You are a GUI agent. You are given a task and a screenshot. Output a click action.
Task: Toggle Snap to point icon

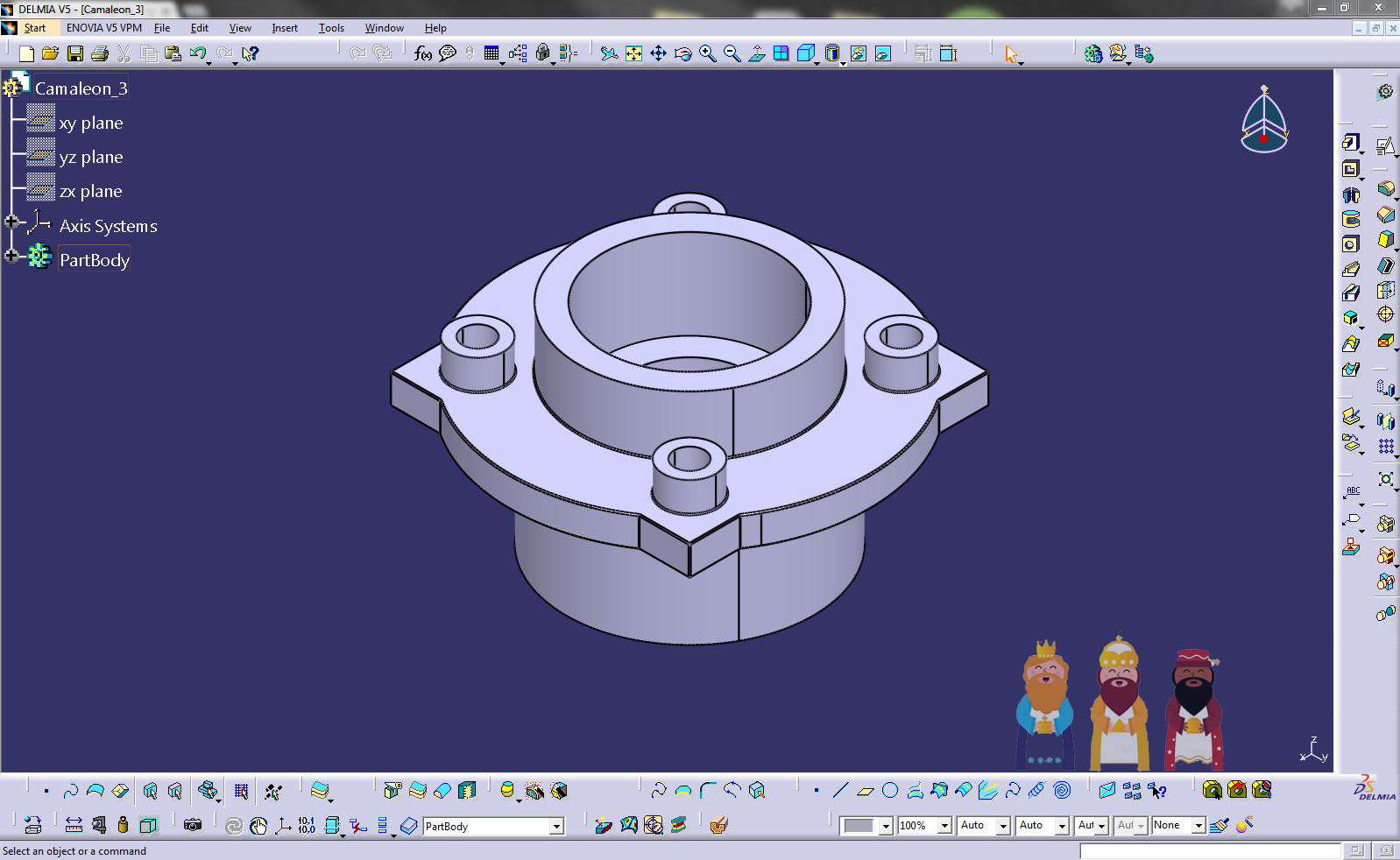click(x=273, y=791)
